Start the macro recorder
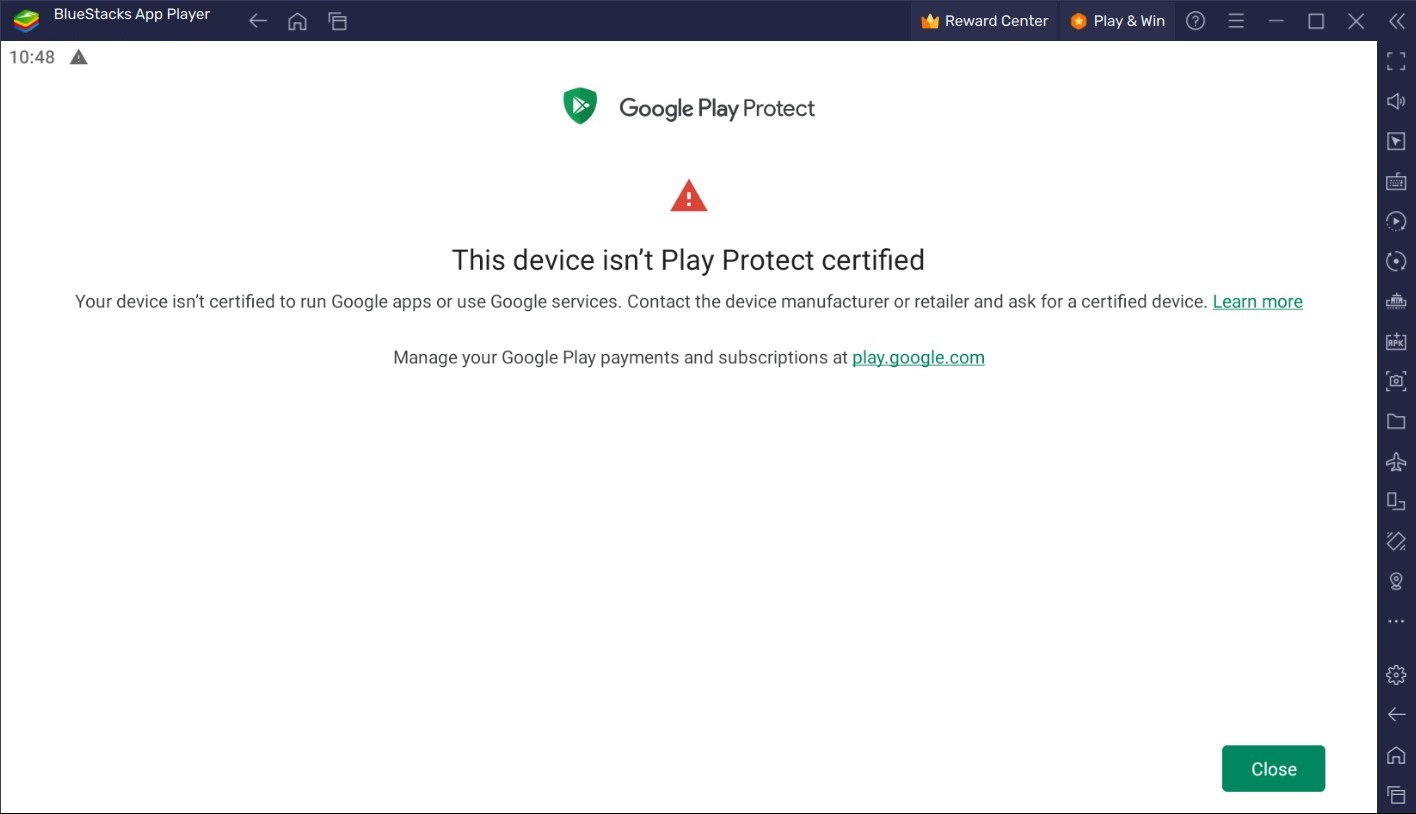The height and width of the screenshot is (814, 1416). click(x=1395, y=220)
